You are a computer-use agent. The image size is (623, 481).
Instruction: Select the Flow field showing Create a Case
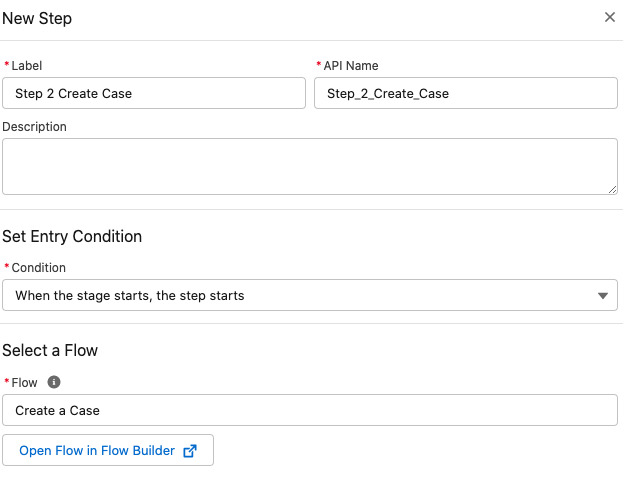coord(310,411)
